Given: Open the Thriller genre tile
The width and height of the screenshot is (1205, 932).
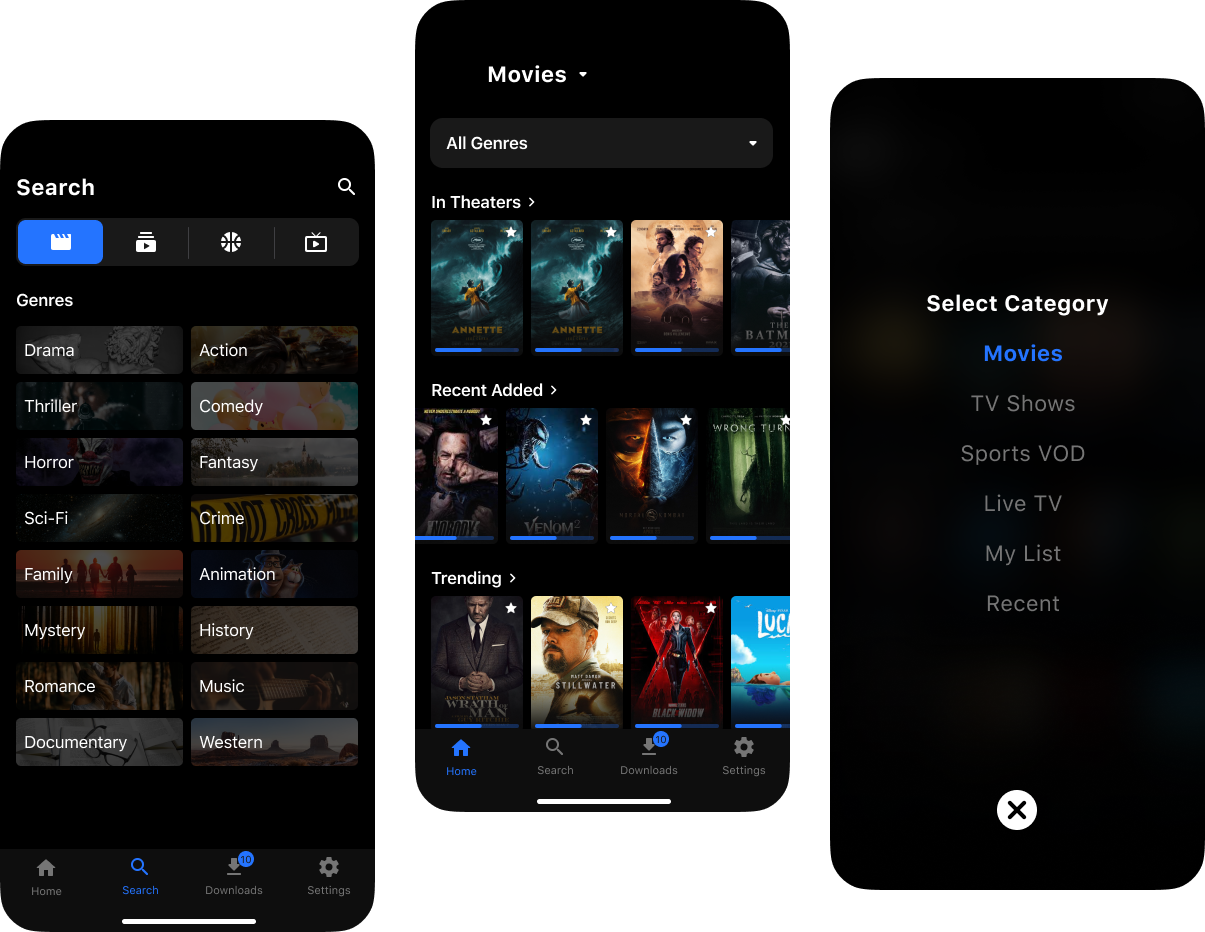Looking at the screenshot, I should 99,406.
